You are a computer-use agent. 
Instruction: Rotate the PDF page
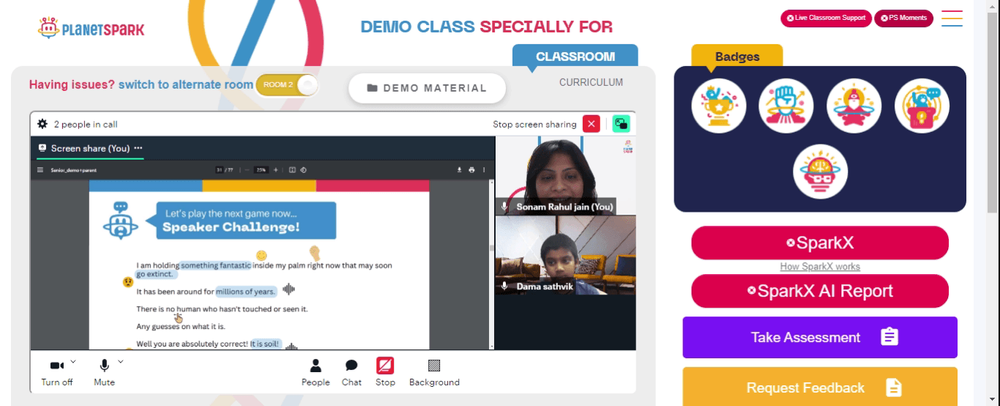point(304,170)
